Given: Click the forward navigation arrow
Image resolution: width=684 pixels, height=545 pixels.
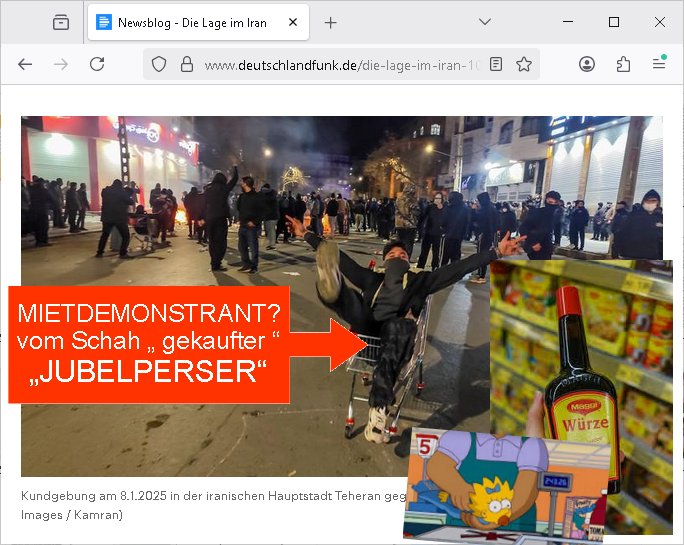Looking at the screenshot, I should pos(61,64).
